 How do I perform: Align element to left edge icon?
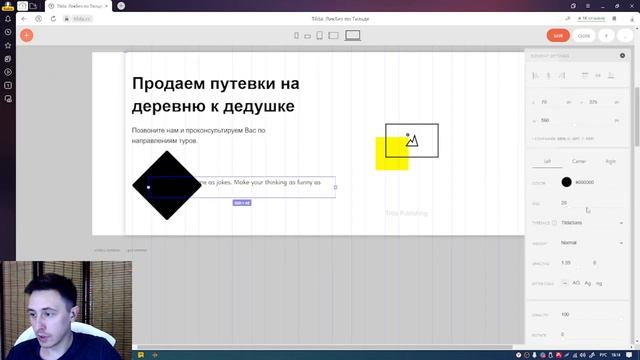tap(536, 76)
